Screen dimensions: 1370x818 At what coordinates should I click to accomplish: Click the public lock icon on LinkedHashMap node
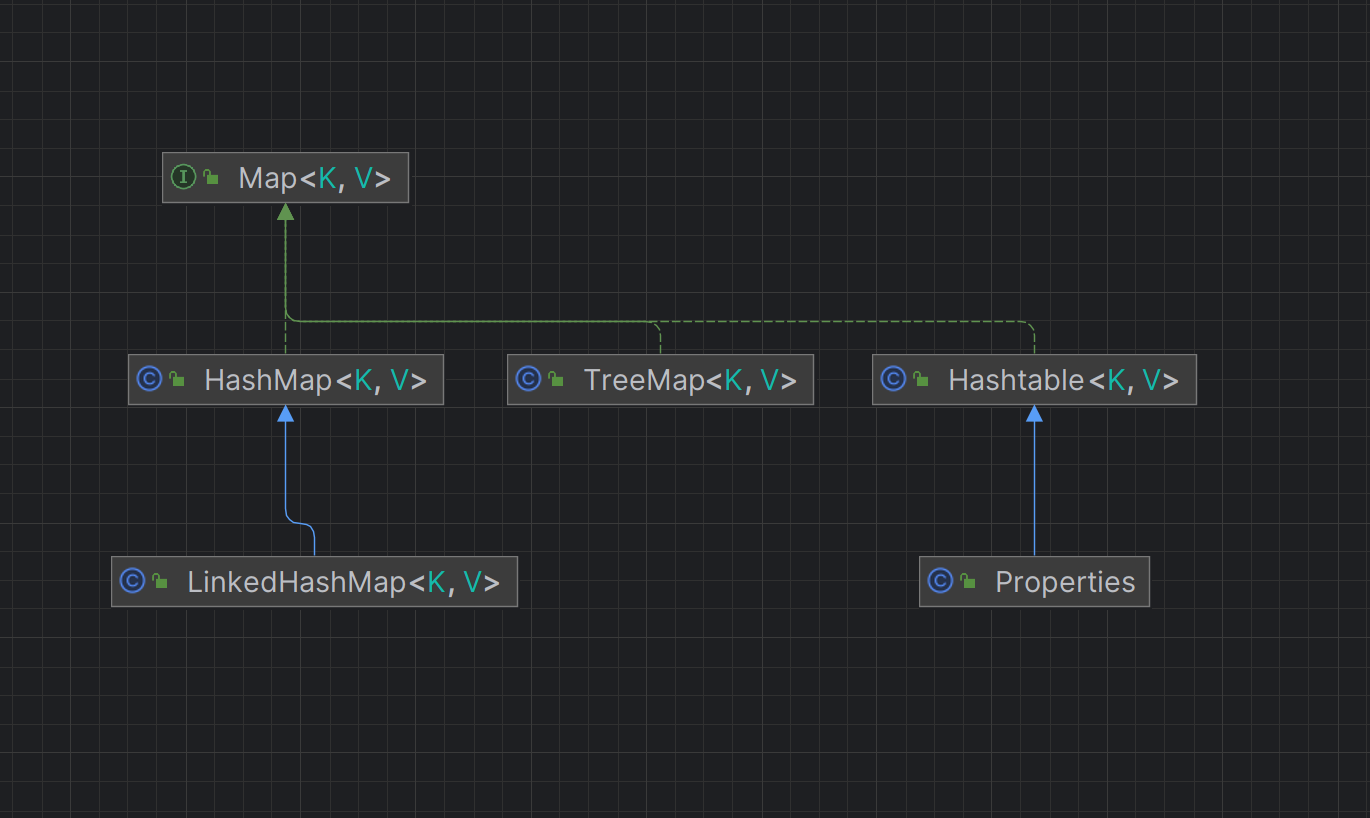point(160,582)
